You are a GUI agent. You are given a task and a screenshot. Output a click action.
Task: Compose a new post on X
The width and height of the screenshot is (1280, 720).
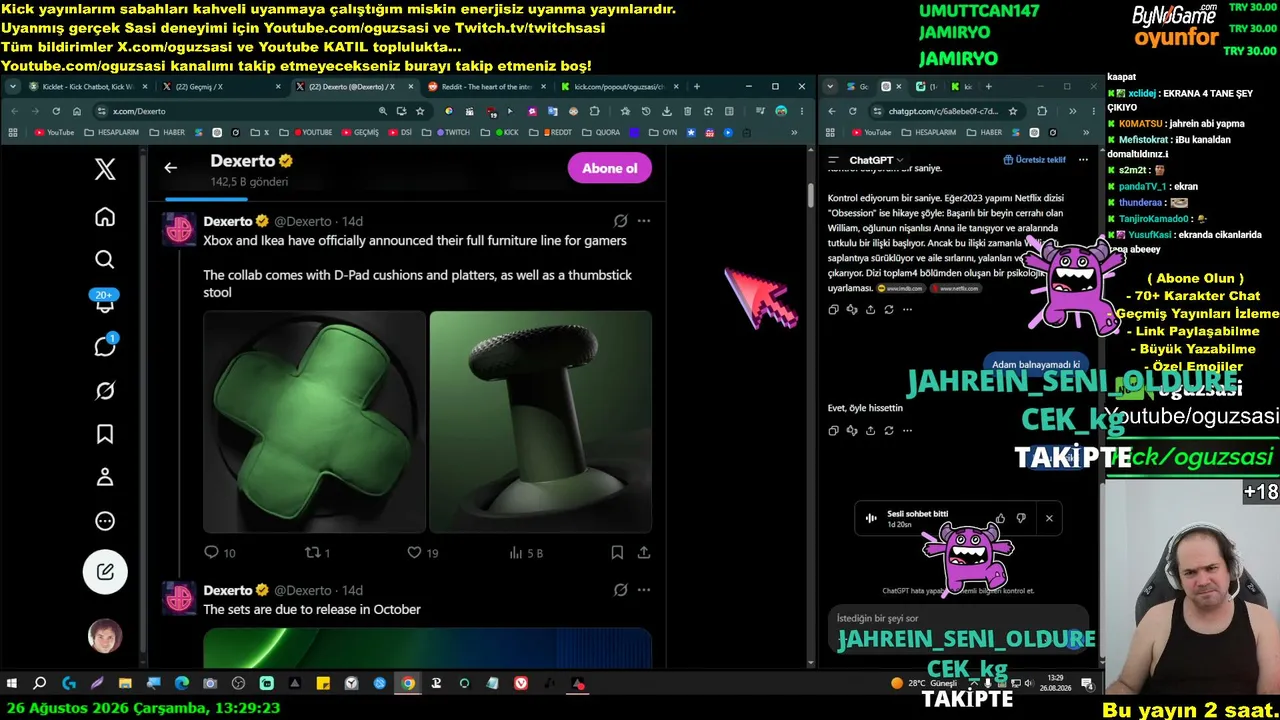(x=105, y=572)
